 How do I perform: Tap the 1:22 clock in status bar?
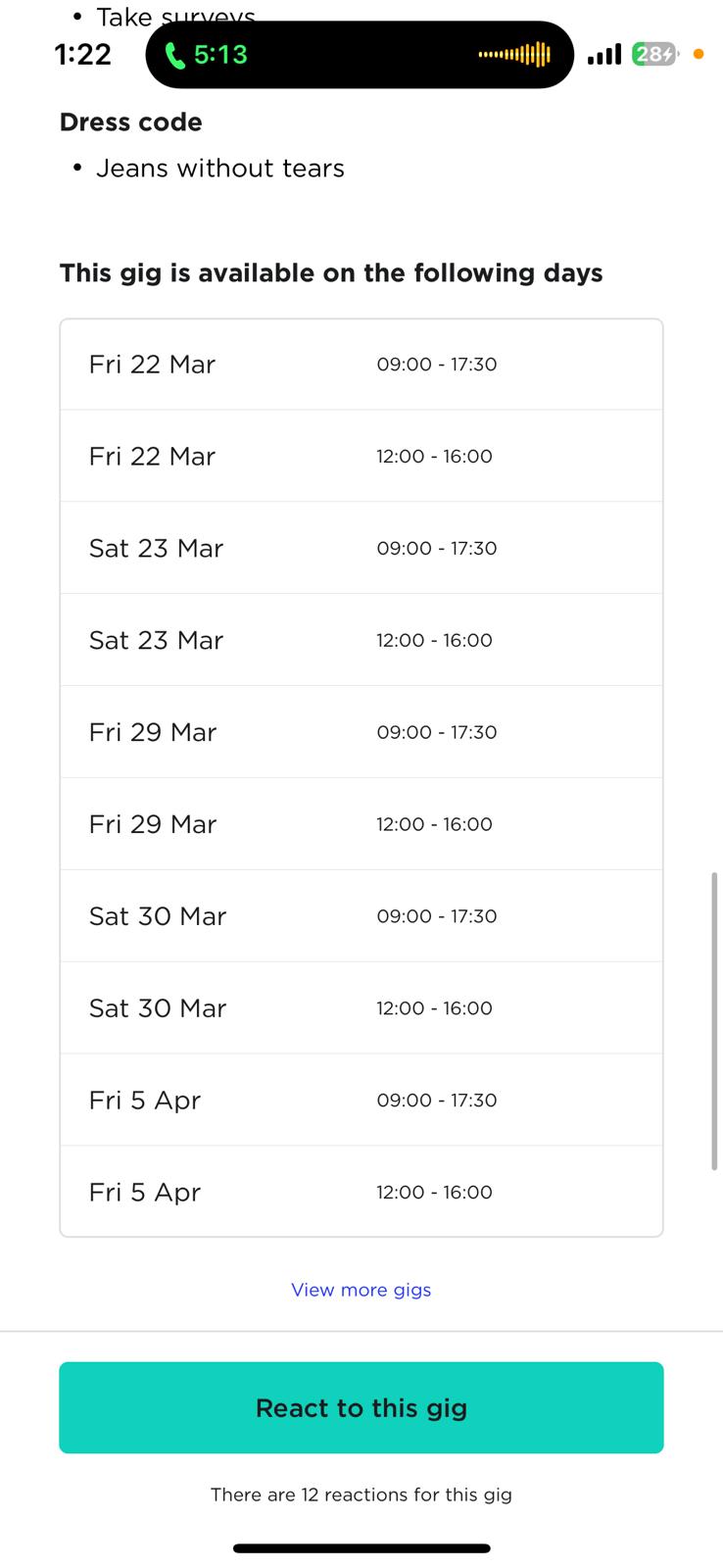point(82,55)
